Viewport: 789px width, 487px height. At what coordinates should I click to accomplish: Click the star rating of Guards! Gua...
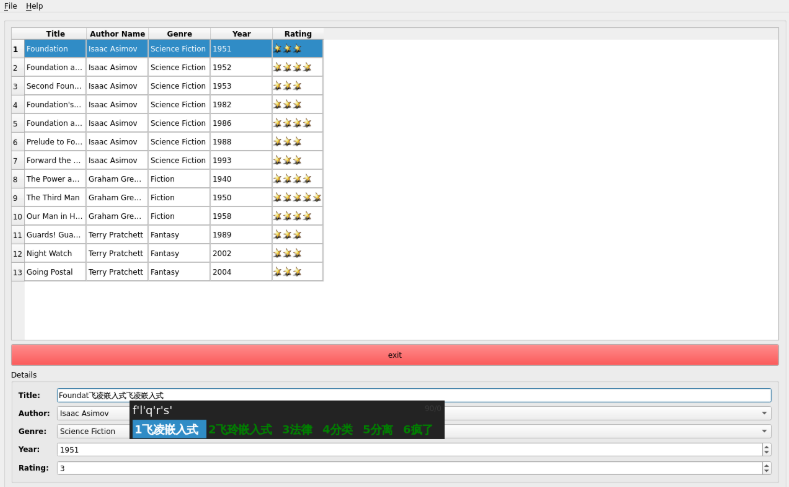(x=297, y=234)
